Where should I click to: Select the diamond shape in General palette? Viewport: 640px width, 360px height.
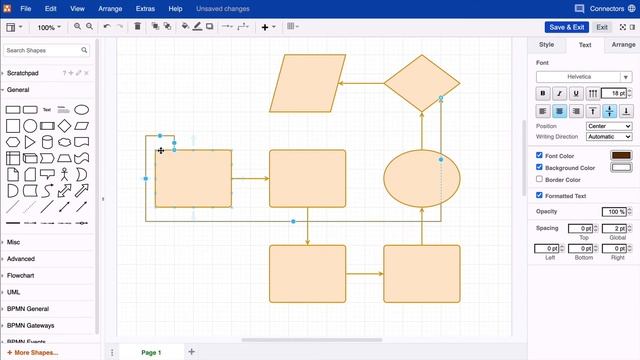click(64, 126)
